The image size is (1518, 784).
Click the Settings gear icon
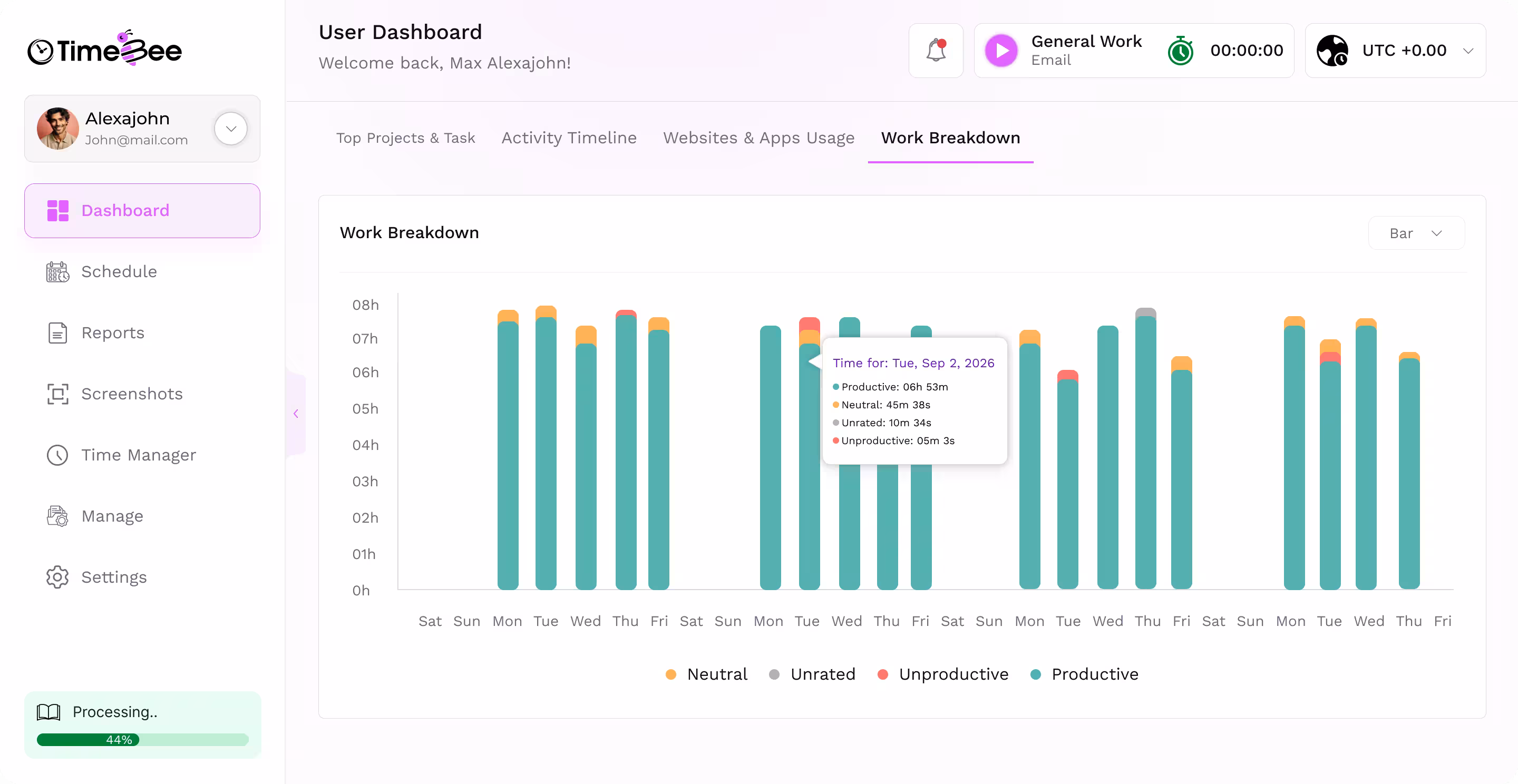(58, 577)
